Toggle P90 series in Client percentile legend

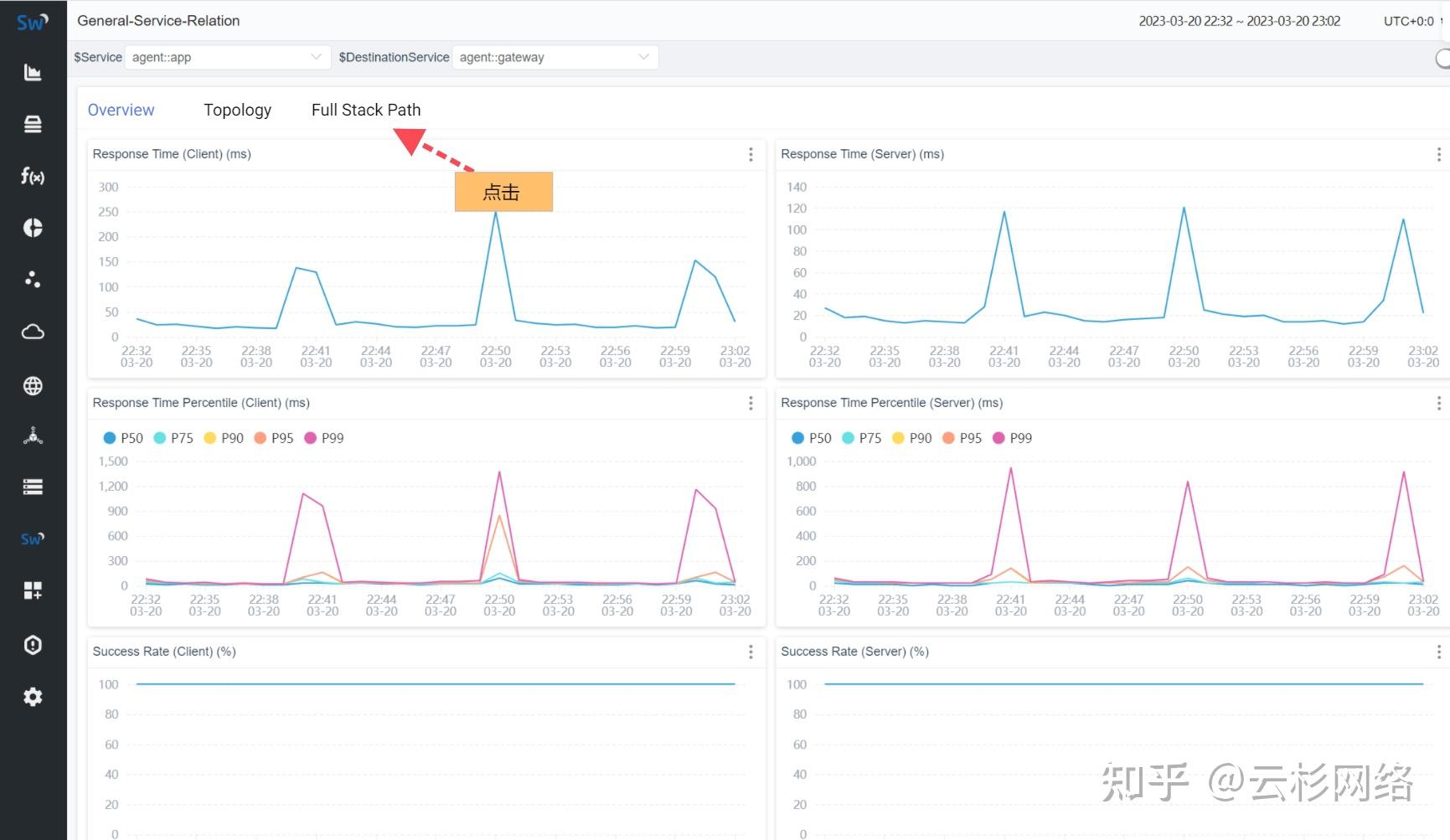224,438
